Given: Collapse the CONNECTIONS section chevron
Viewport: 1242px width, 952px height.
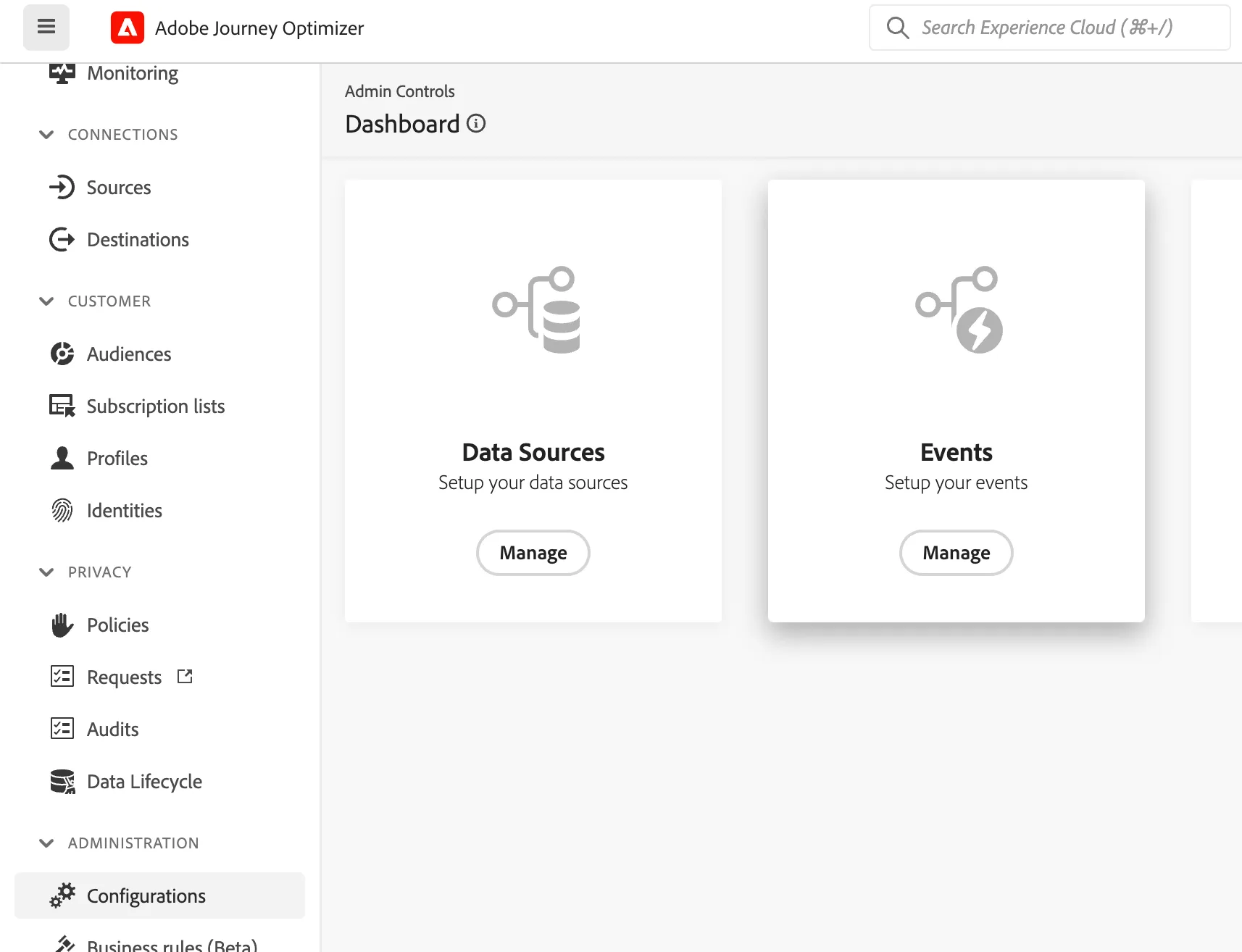Looking at the screenshot, I should (46, 135).
